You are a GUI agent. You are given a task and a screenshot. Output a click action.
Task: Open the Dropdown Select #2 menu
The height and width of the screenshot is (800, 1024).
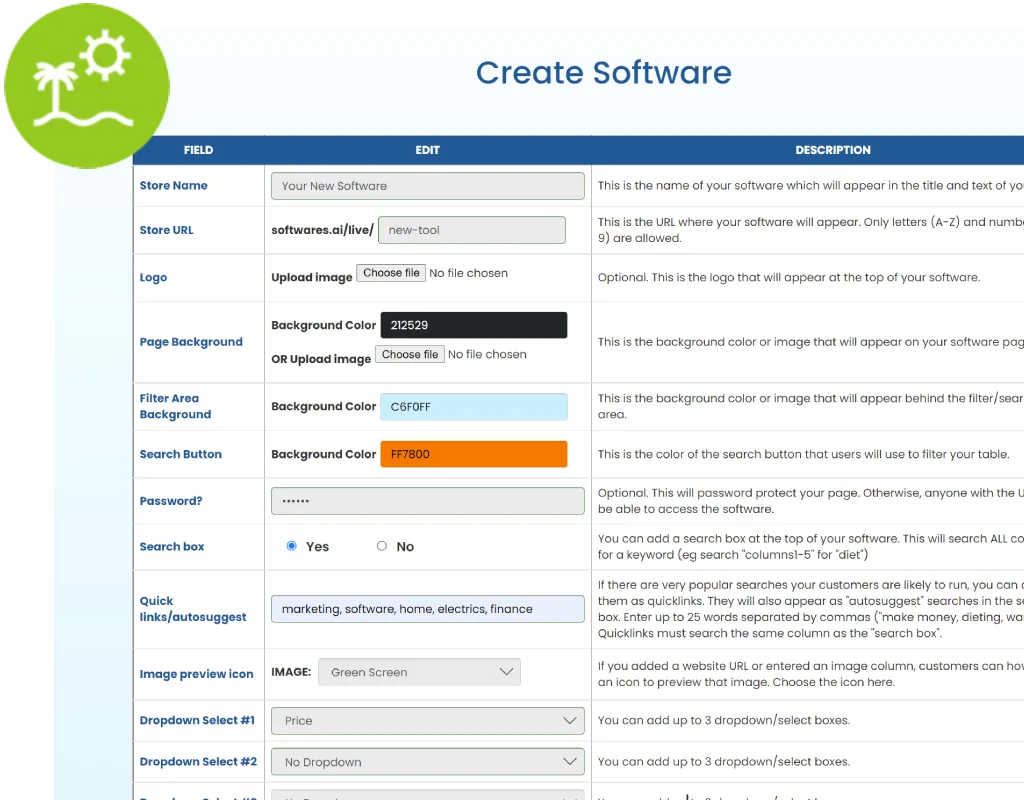tap(428, 761)
